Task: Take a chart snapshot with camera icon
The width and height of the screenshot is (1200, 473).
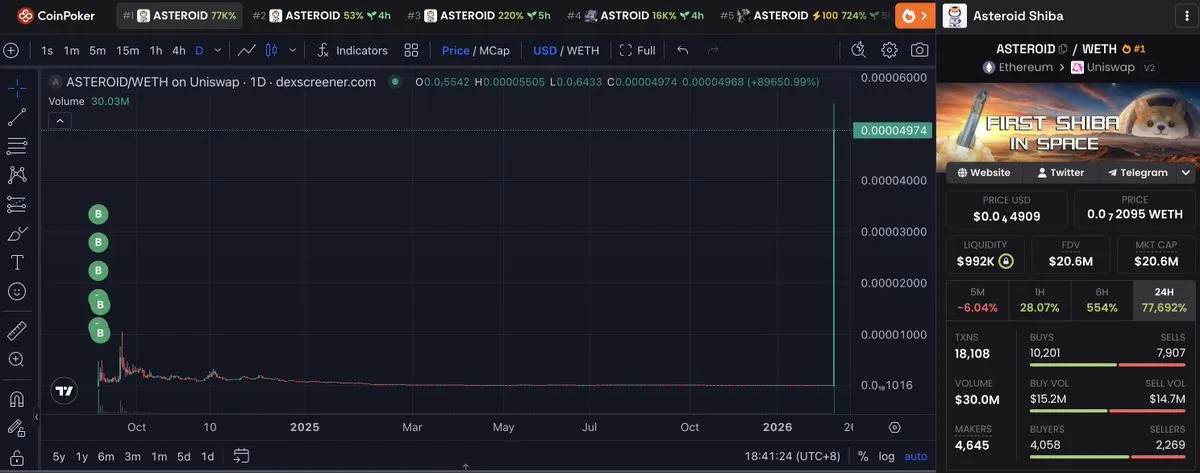Action: pos(919,50)
